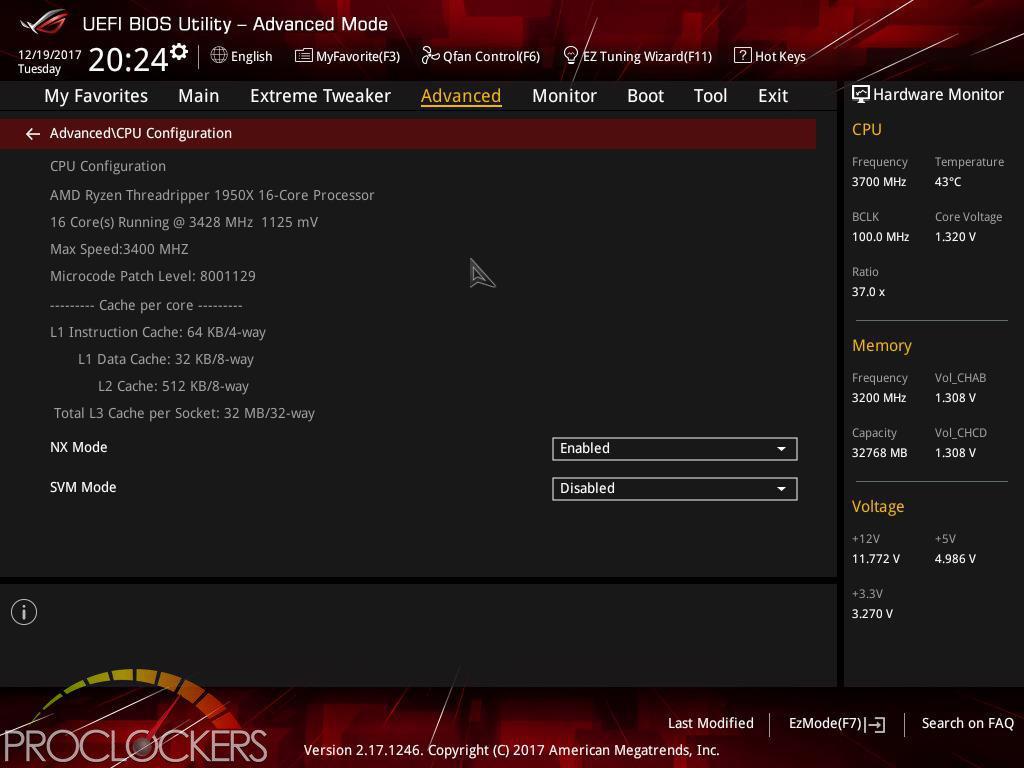Viewport: 1024px width, 768px height.
Task: Click the EzMode exit arrow icon
Action: (x=874, y=724)
